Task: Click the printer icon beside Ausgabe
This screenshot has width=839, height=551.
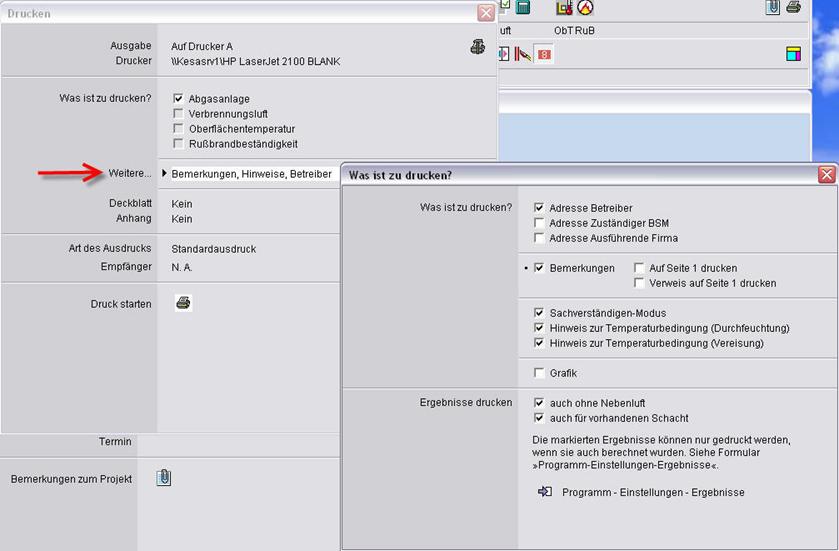Action: [x=478, y=47]
